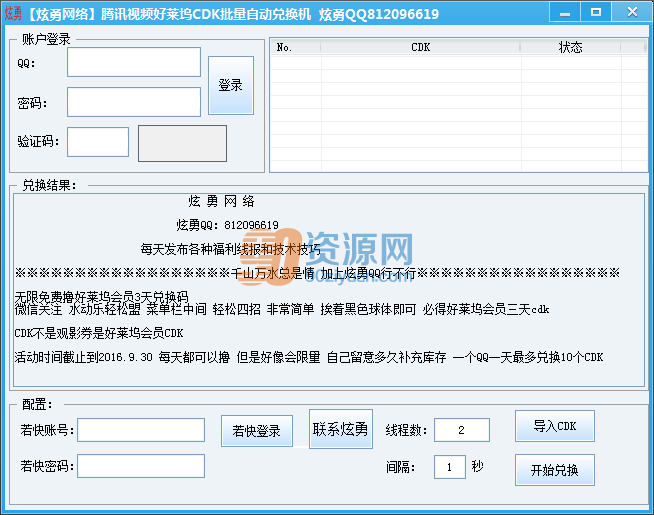The width and height of the screenshot is (654, 515).
Task: Click the 账户登录 group label
Action: (x=46, y=39)
